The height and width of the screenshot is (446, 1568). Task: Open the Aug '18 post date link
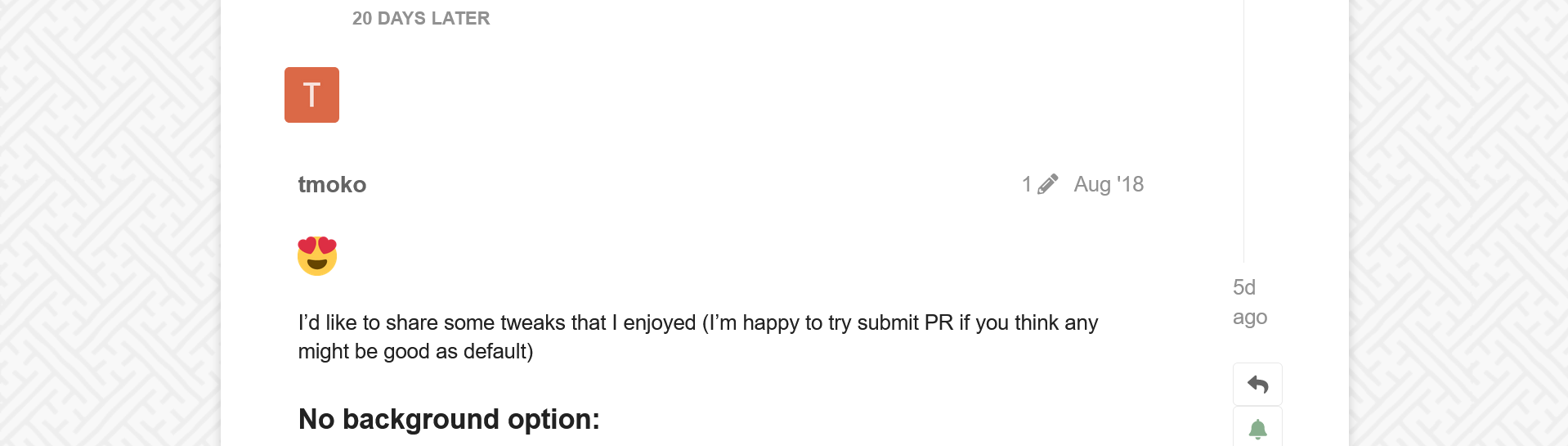[x=1109, y=184]
